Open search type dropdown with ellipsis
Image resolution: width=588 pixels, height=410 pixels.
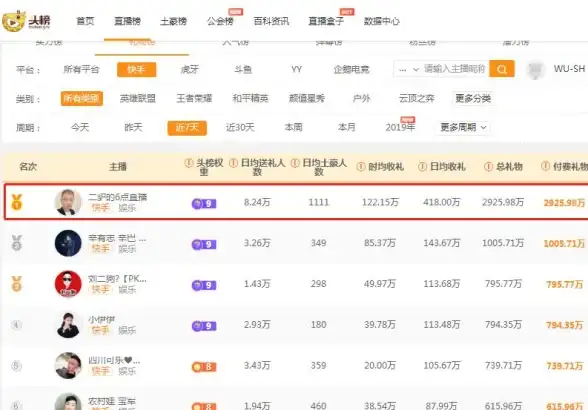(408, 69)
